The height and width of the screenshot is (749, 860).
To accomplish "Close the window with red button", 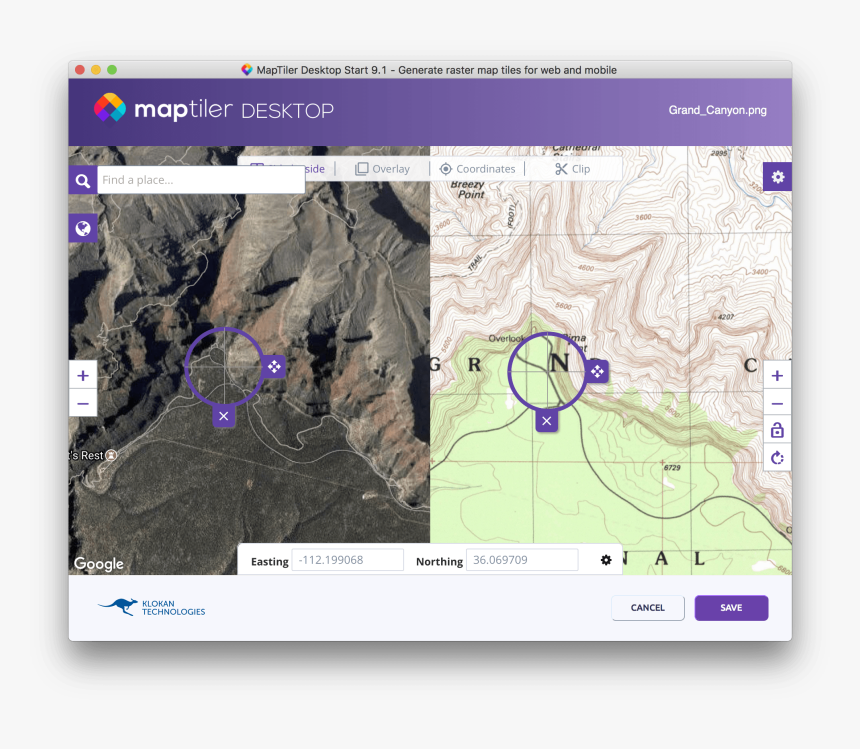I will pyautogui.click(x=80, y=70).
